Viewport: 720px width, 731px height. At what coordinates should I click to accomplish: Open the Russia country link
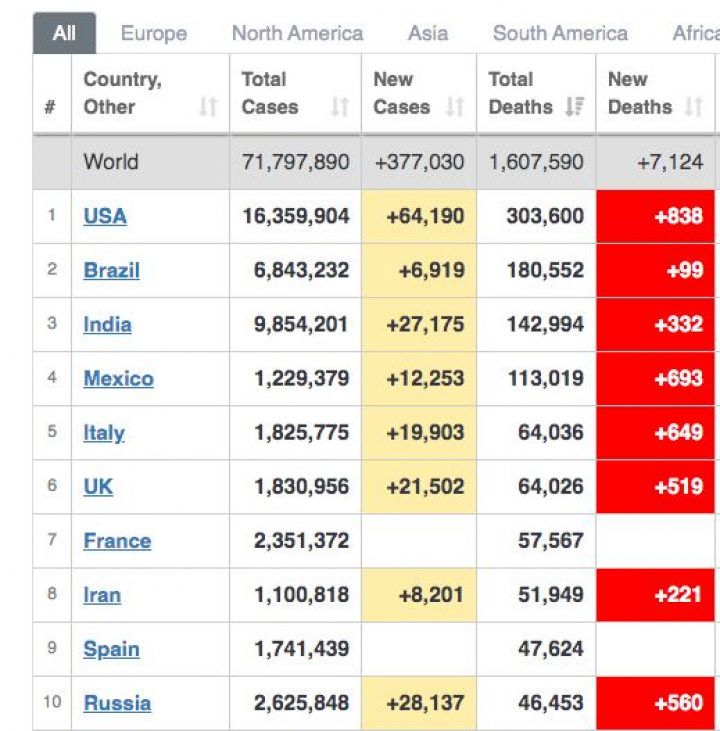[x=117, y=703]
